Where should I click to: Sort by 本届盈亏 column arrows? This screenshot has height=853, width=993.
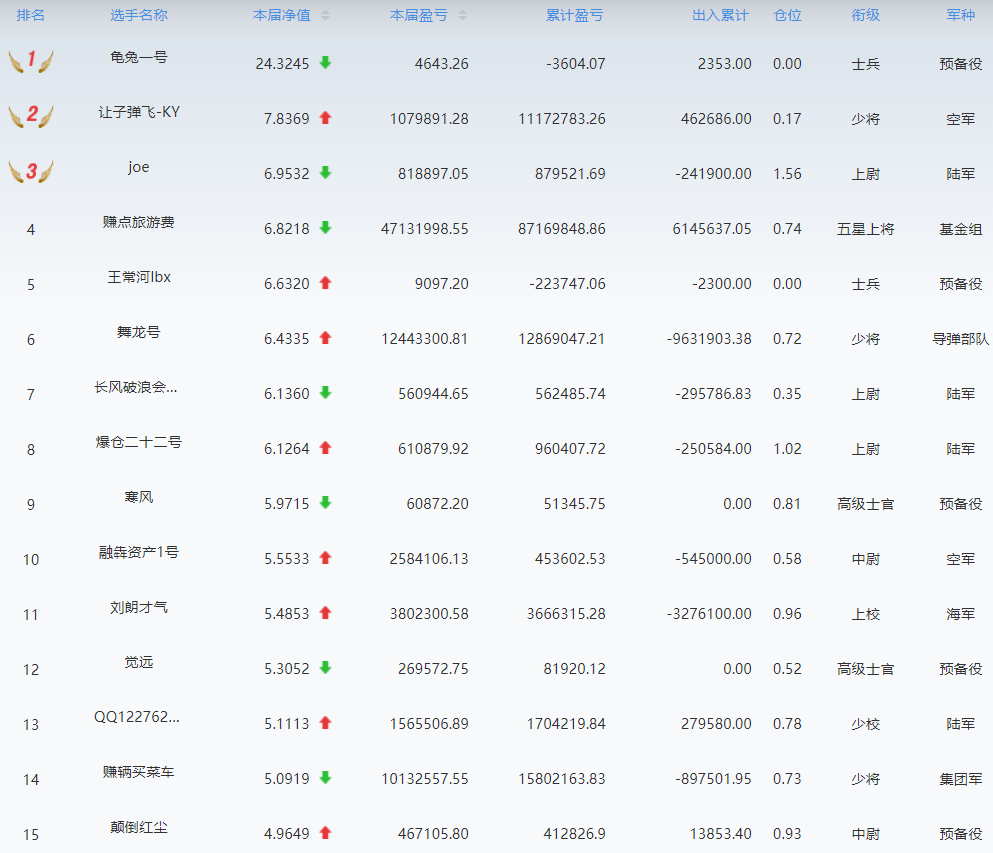click(462, 16)
